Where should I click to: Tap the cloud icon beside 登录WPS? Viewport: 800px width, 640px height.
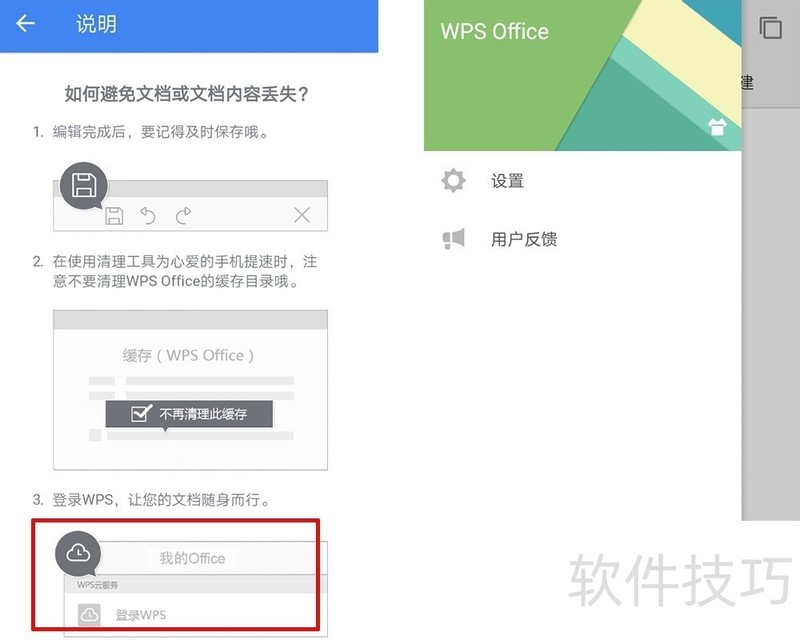pyautogui.click(x=89, y=614)
